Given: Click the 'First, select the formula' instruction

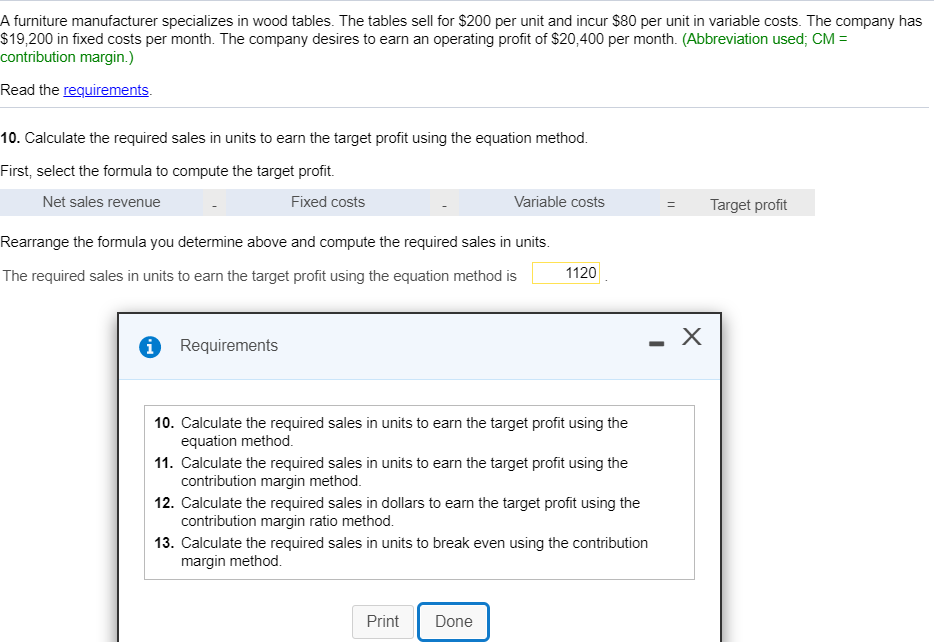Looking at the screenshot, I should (167, 172).
